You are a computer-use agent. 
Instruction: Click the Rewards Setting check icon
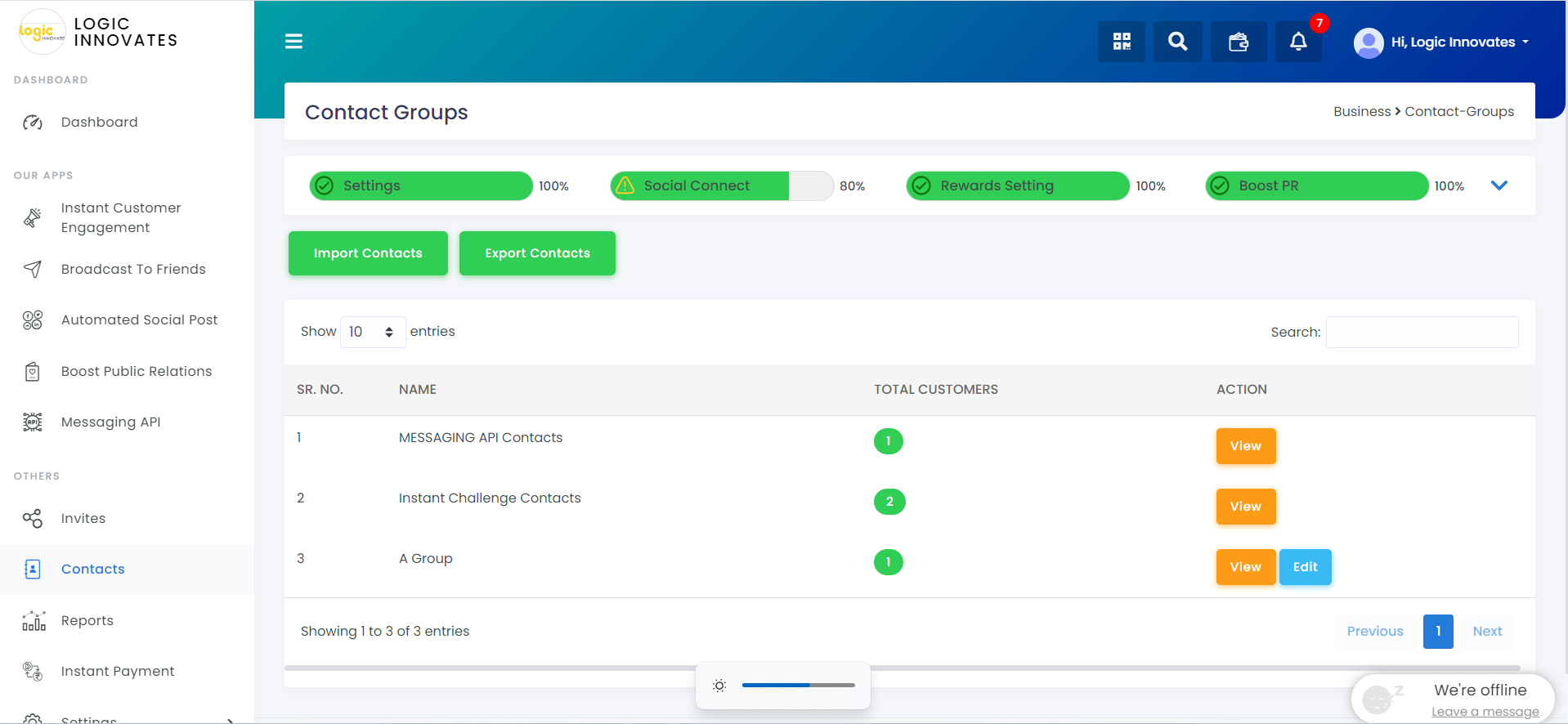point(921,185)
